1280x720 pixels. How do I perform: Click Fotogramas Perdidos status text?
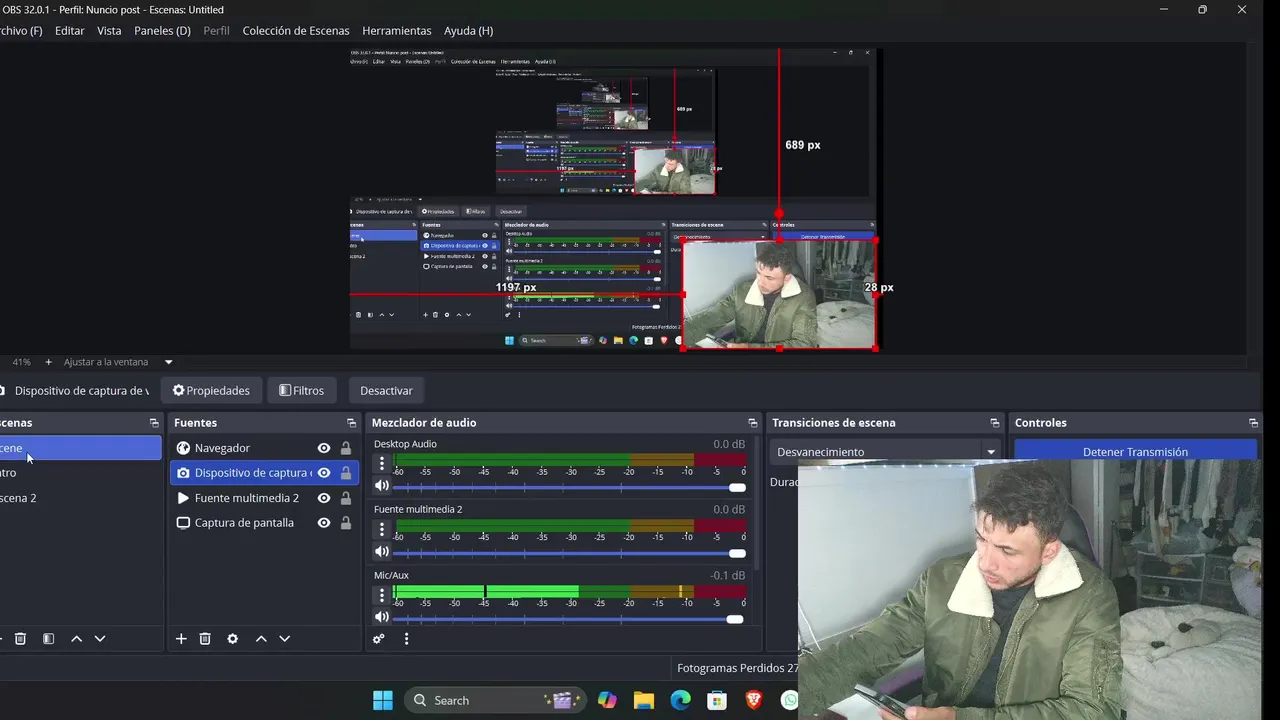click(737, 668)
